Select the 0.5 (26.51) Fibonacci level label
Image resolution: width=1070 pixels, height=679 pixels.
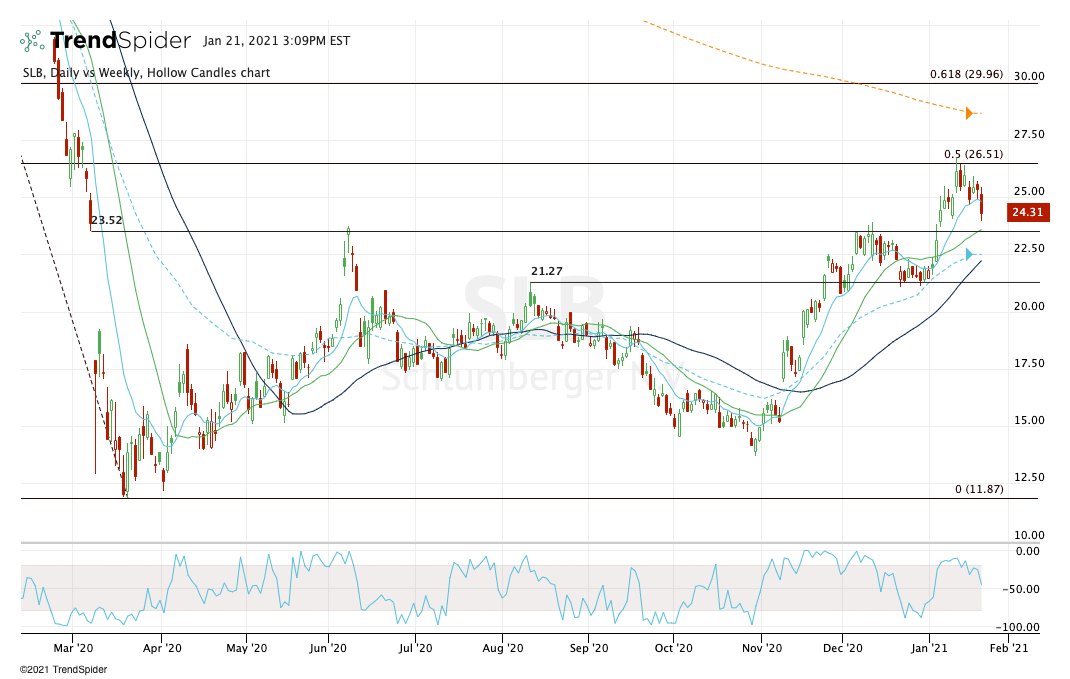(x=973, y=154)
